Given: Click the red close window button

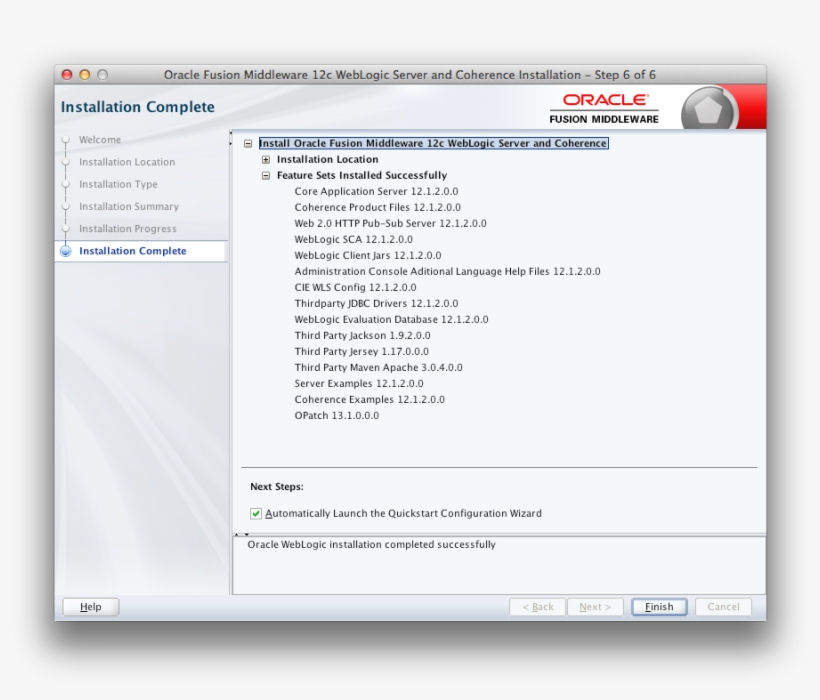Looking at the screenshot, I should point(67,75).
